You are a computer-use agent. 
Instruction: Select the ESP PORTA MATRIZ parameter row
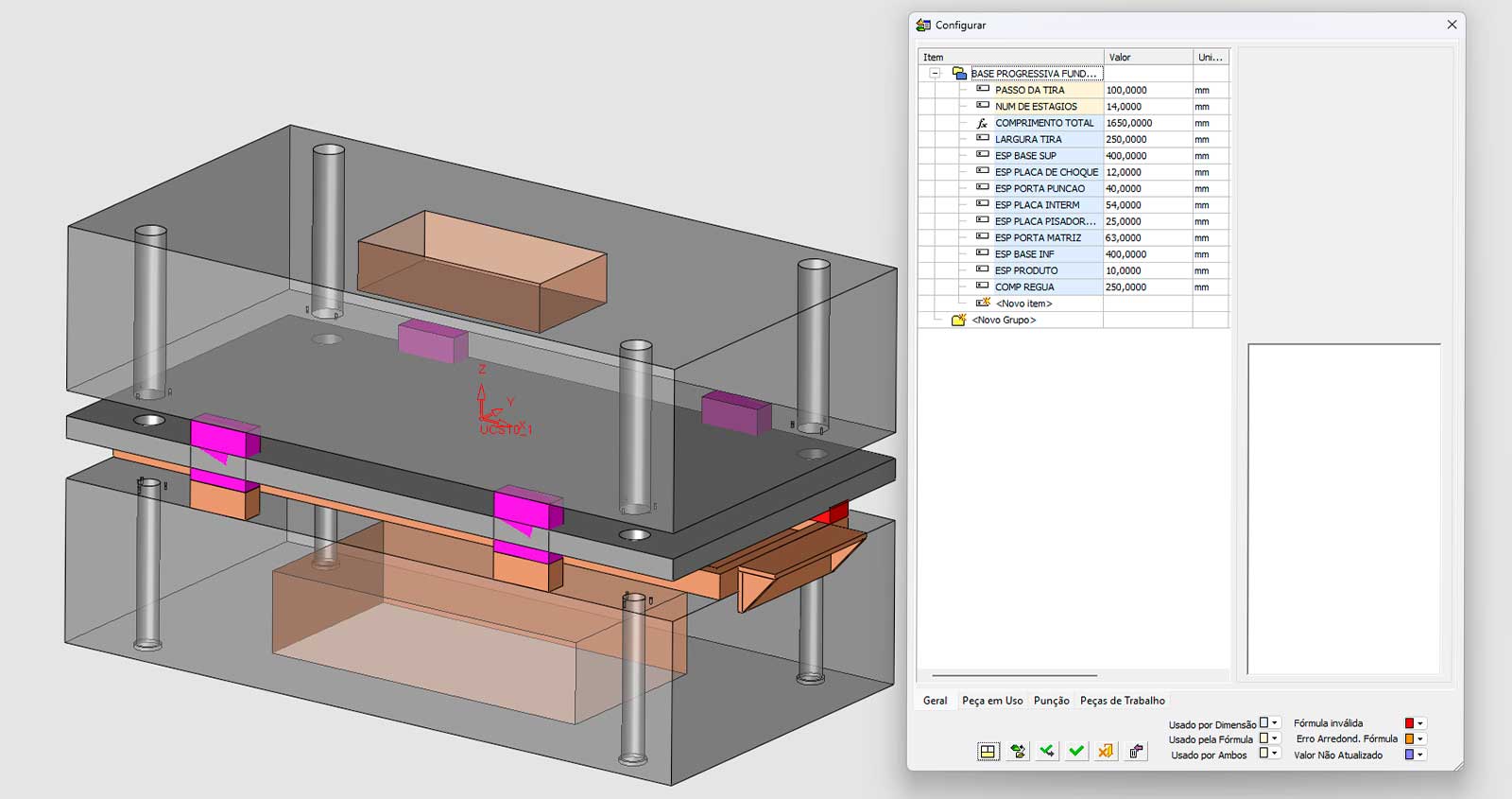(x=1038, y=238)
